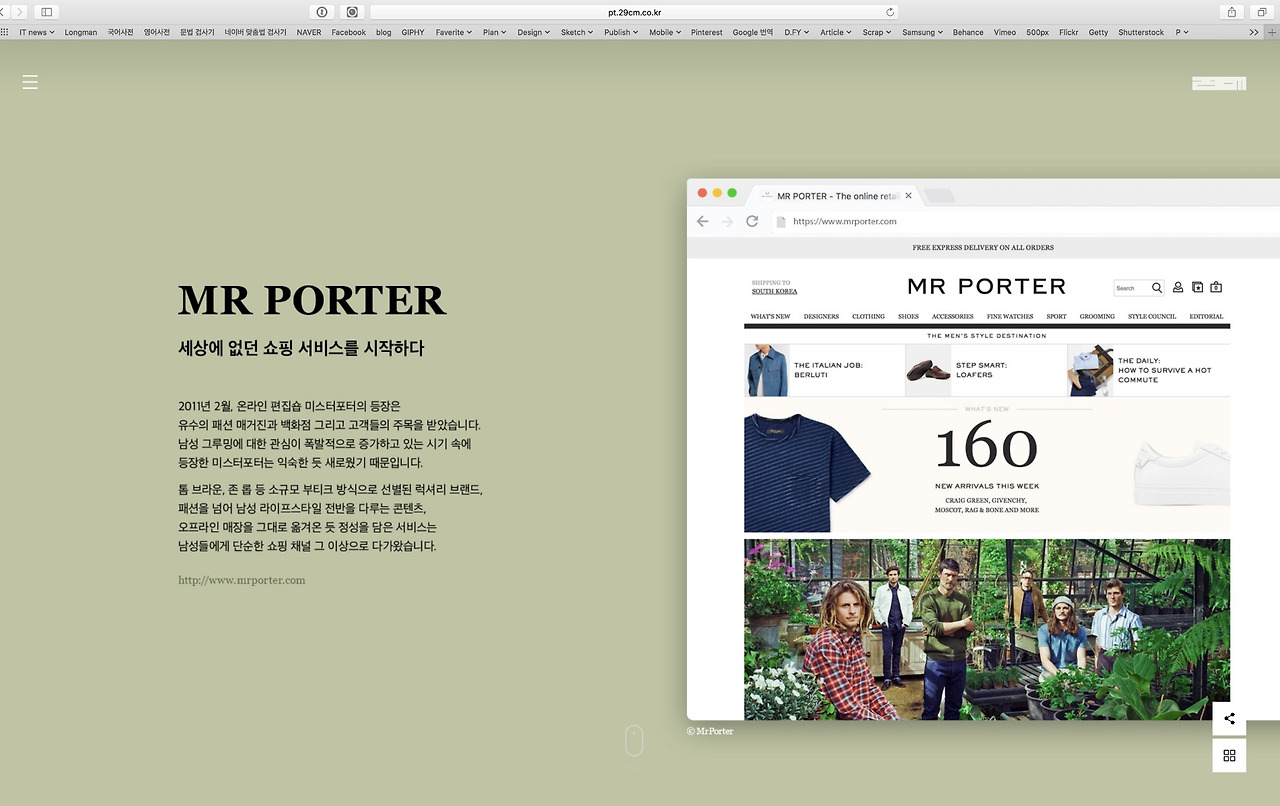This screenshot has width=1280, height=806.
Task: Select FINE WATCHES in MR PORTER navigation
Action: click(x=1010, y=316)
